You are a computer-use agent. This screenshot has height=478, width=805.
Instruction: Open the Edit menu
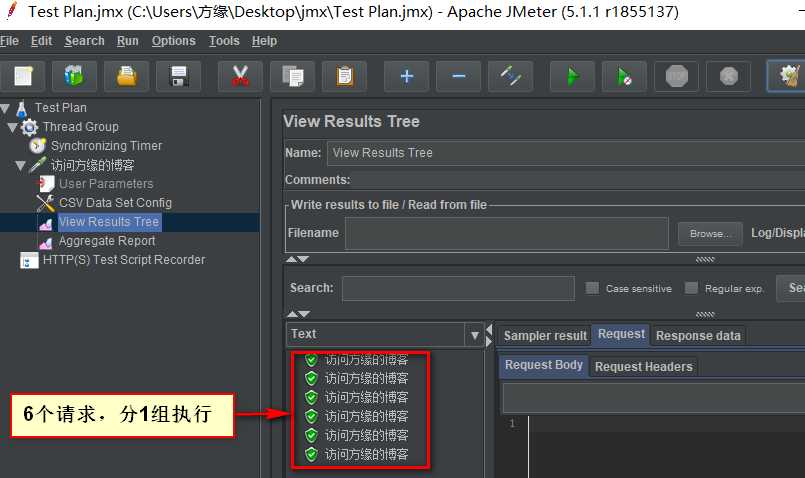[42, 41]
